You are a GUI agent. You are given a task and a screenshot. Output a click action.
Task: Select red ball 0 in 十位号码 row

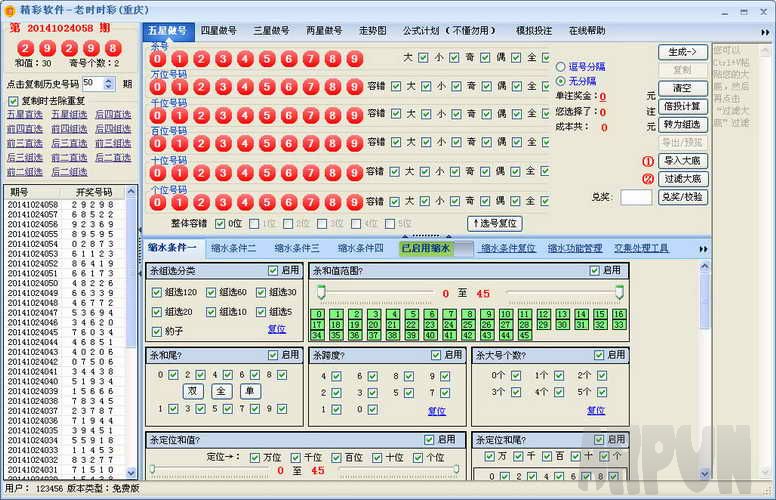coord(157,173)
